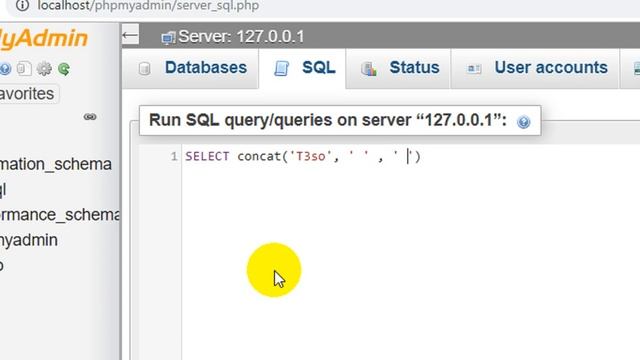The width and height of the screenshot is (640, 360).
Task: Click the site info icon in address bar
Action: click(x=22, y=5)
